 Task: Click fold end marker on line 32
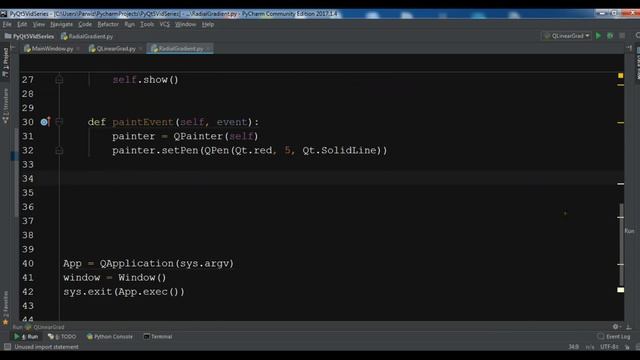tap(59, 151)
